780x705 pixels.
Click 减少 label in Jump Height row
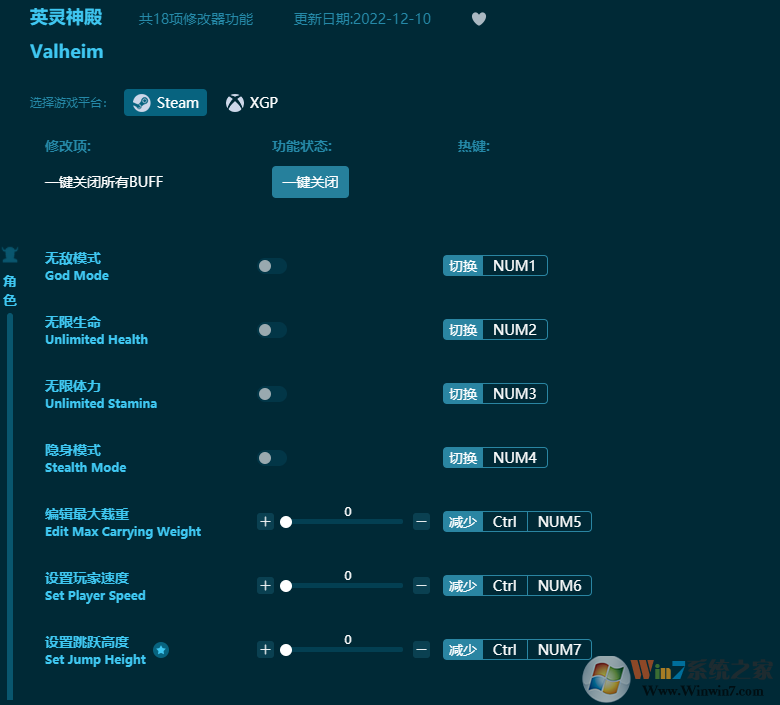(463, 650)
